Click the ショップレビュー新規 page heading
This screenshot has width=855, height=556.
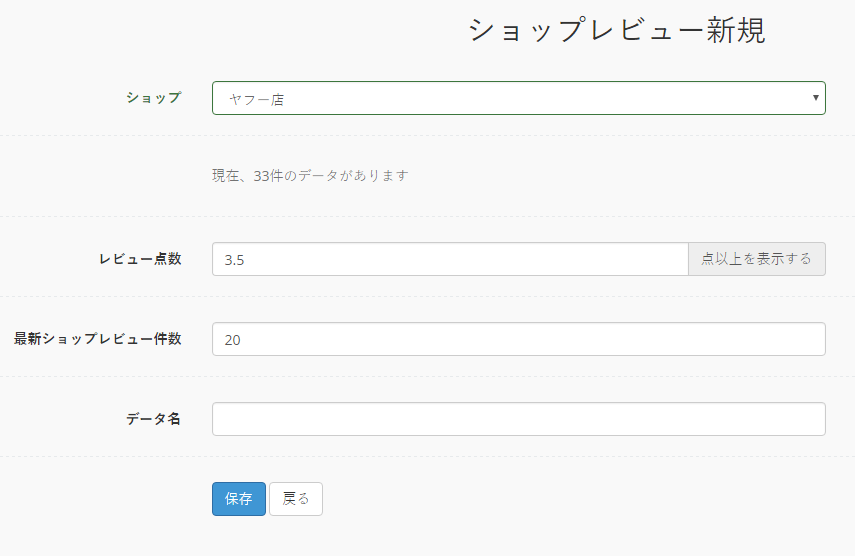617,30
